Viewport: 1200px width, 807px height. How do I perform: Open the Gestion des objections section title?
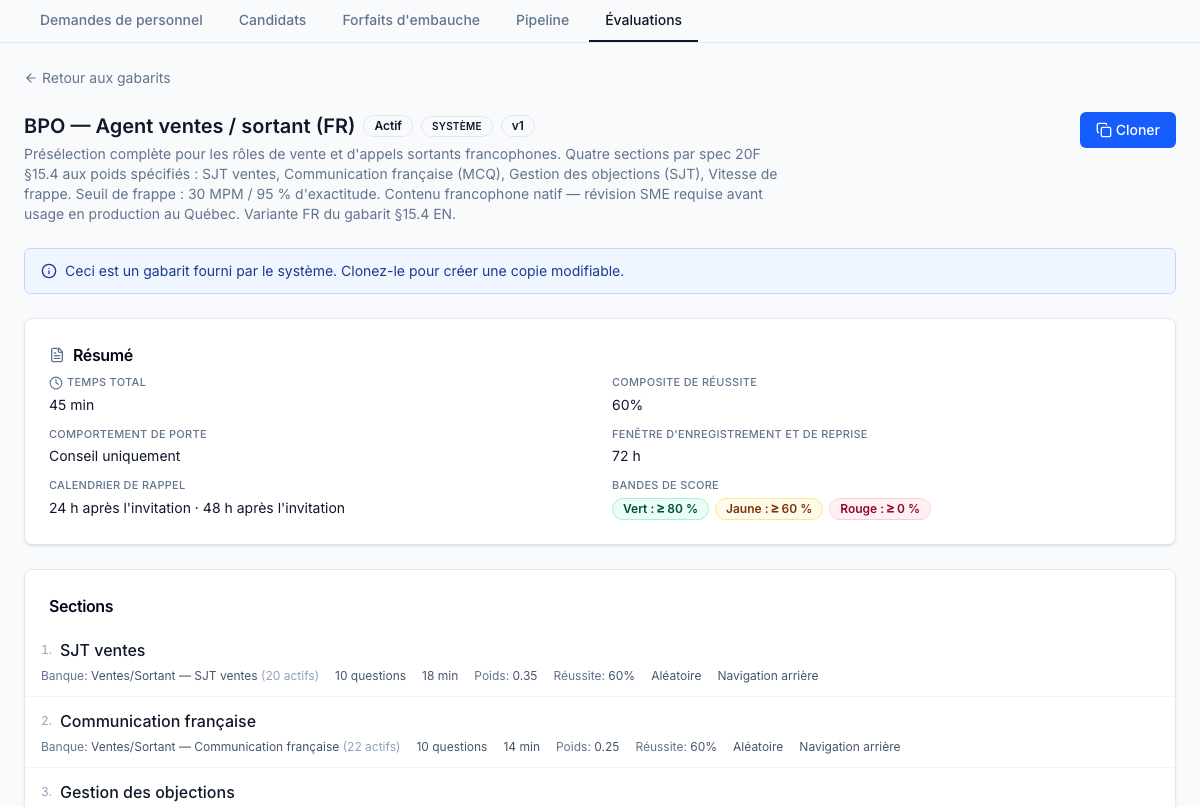[x=147, y=792]
